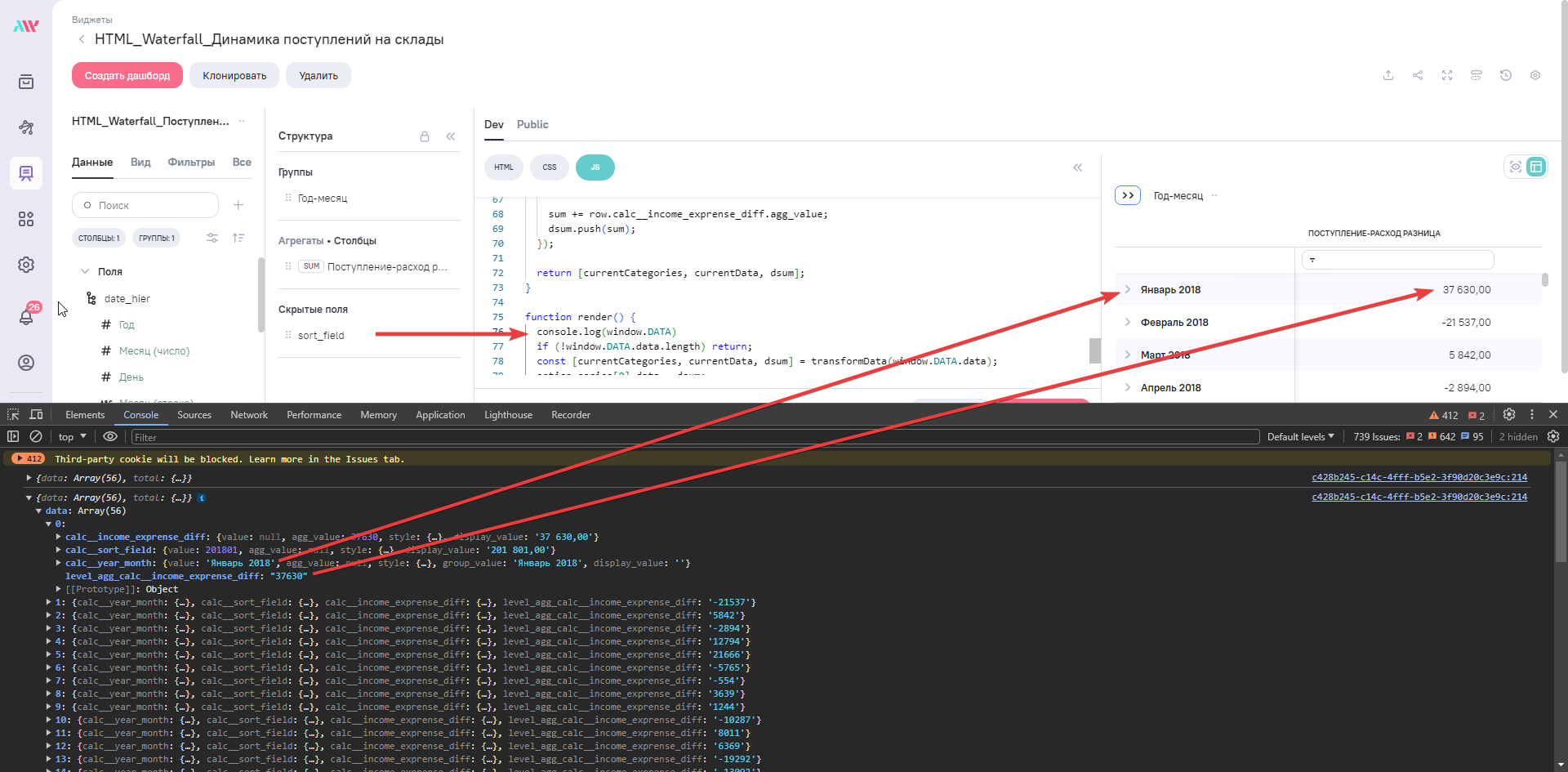
Task: Toggle DevTools device toolbar icon
Action: click(36, 414)
